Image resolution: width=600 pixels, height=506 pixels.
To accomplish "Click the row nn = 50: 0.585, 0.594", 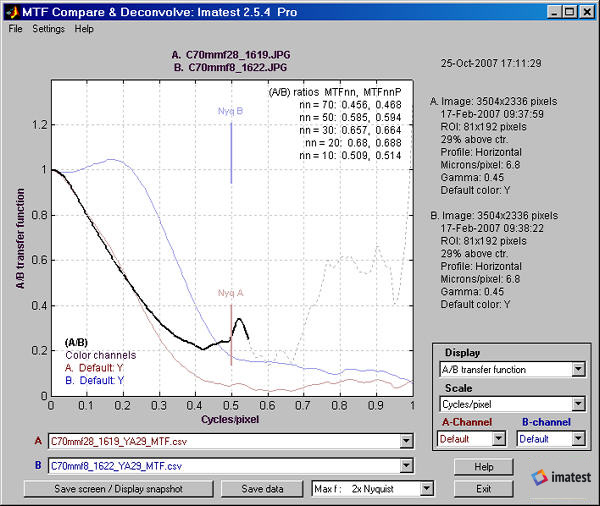I will tap(350, 118).
